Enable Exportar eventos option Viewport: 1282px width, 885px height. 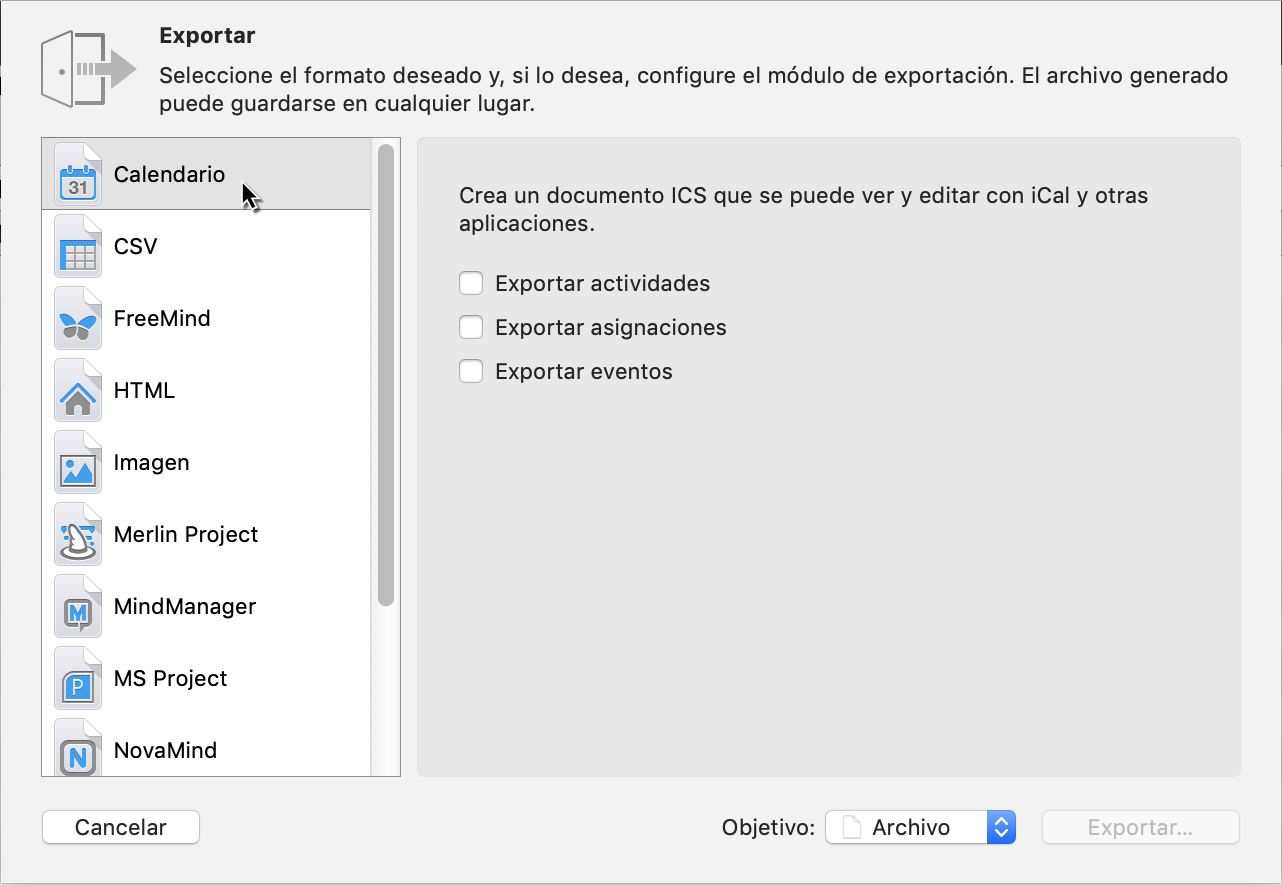point(471,371)
